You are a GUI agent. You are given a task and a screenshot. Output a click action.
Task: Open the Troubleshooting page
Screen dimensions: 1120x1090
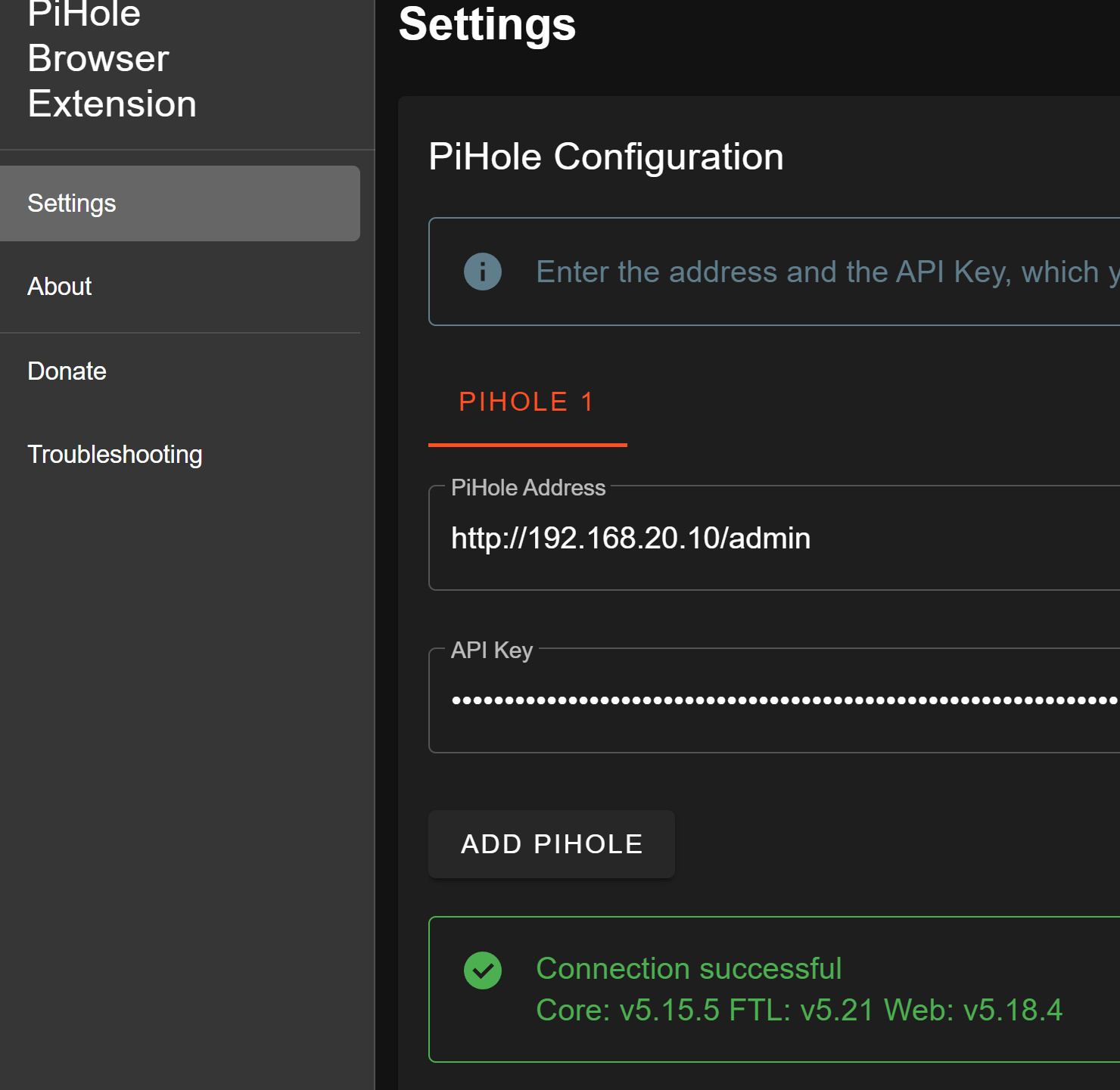[115, 454]
